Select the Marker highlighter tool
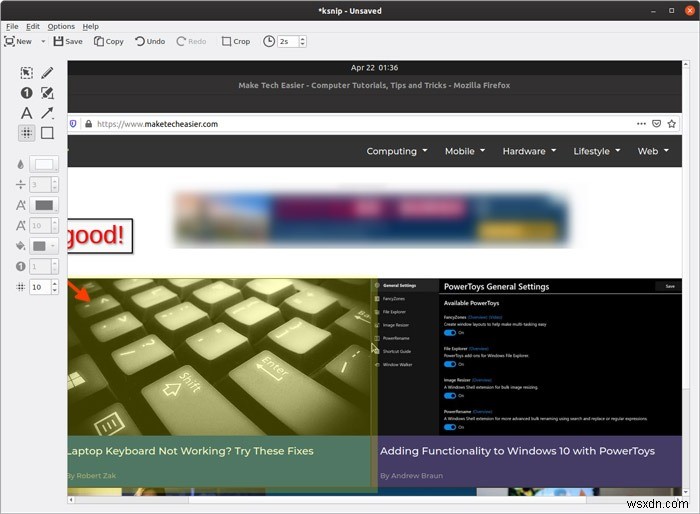The image size is (700, 514). pos(47,93)
